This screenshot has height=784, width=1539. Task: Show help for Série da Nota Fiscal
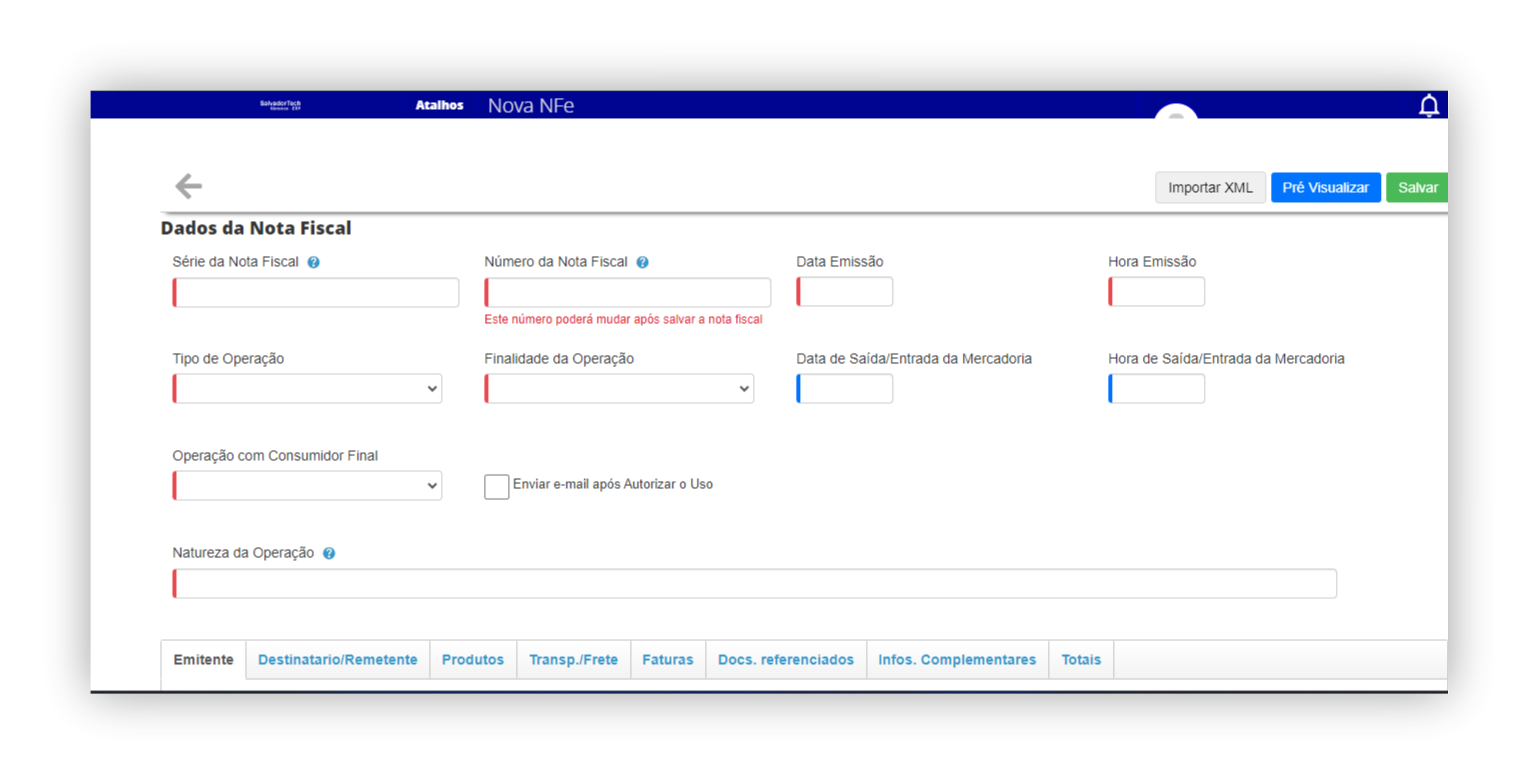[x=314, y=262]
